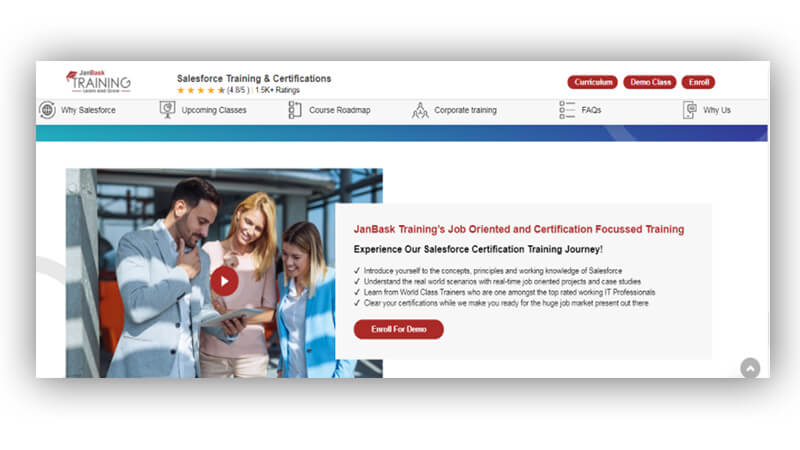800x450 pixels.
Task: Click the Course Roadmap icon
Action: tap(295, 110)
